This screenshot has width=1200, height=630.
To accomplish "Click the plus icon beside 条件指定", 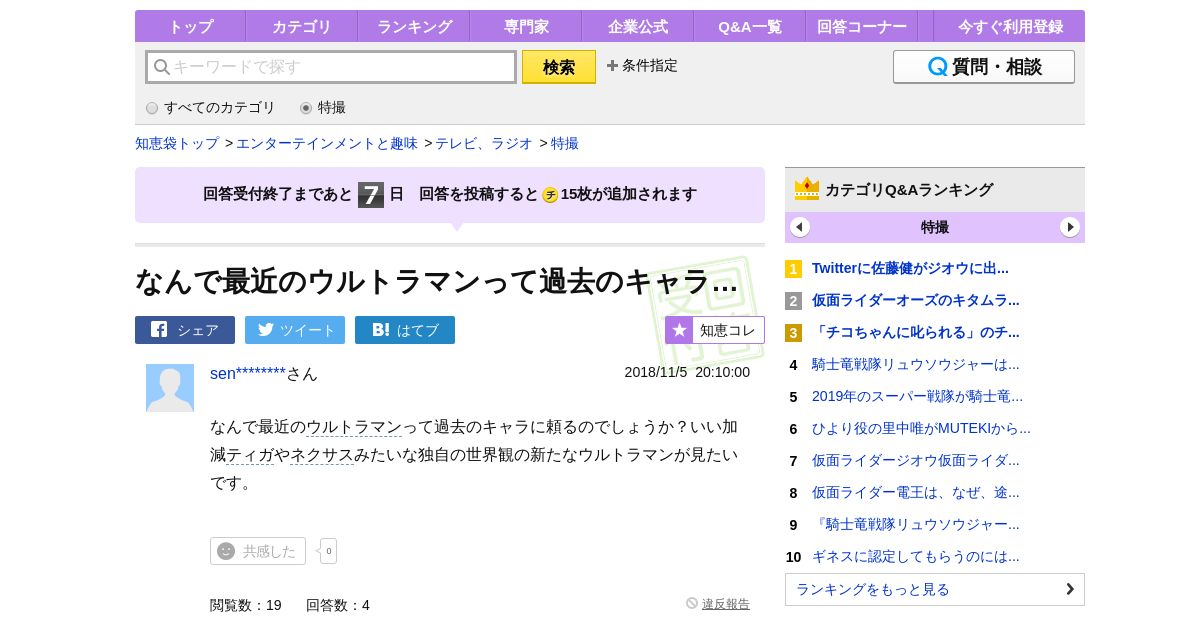I will pyautogui.click(x=612, y=66).
